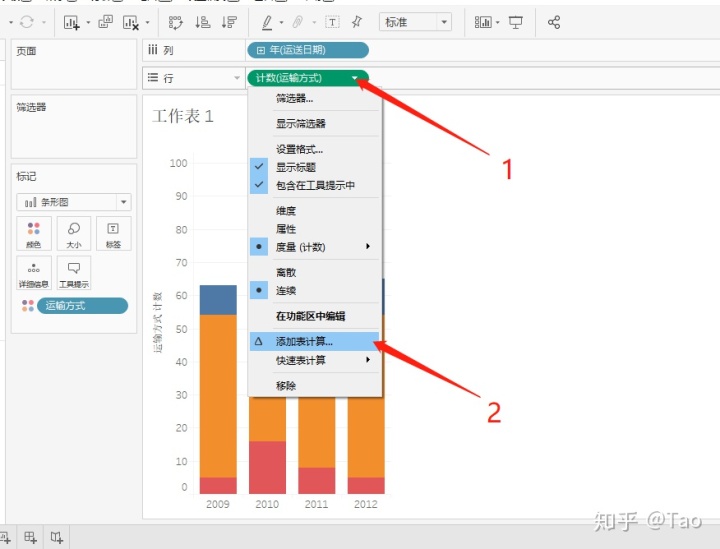Open 快速表计算 submenu

pyautogui.click(x=315, y=360)
